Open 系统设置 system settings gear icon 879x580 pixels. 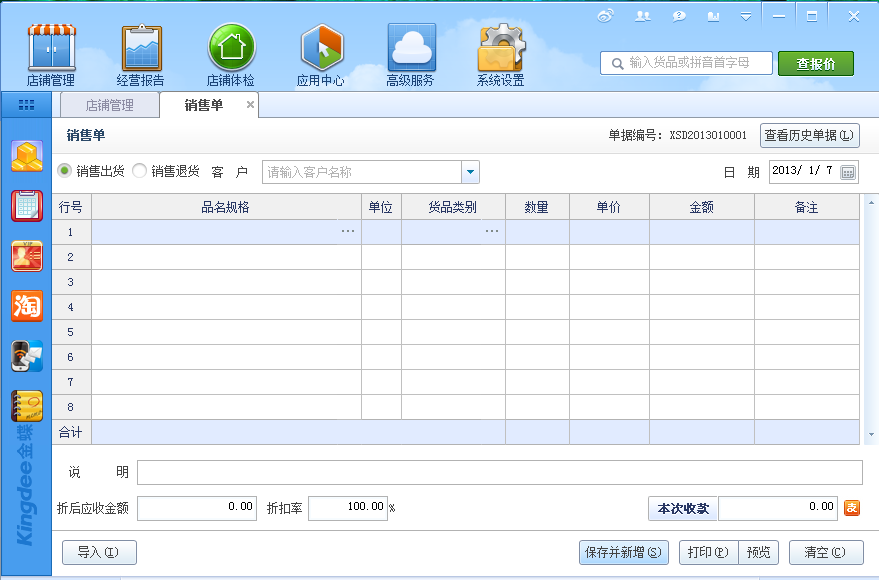501,47
